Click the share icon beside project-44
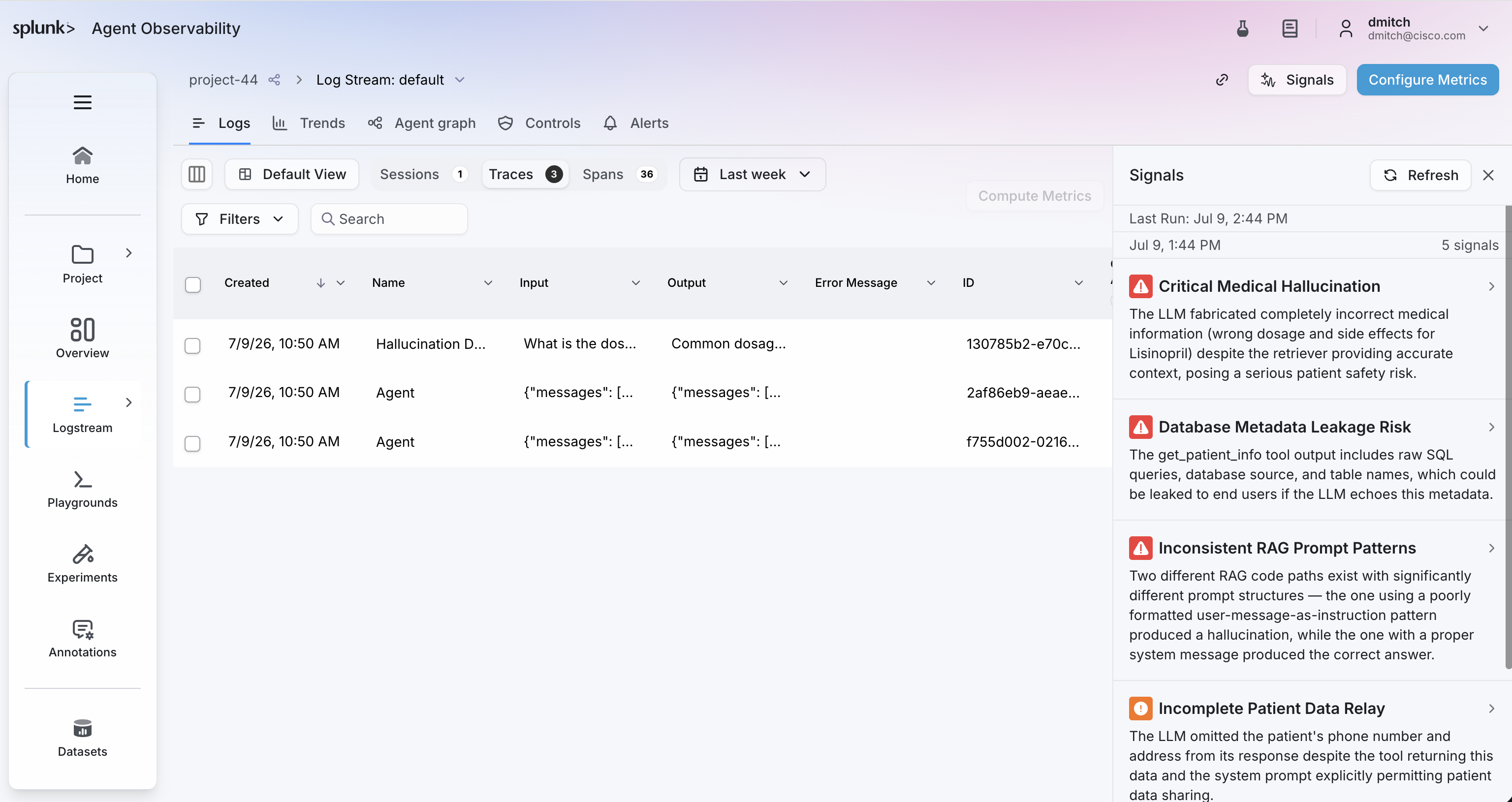The image size is (1512, 802). point(274,80)
